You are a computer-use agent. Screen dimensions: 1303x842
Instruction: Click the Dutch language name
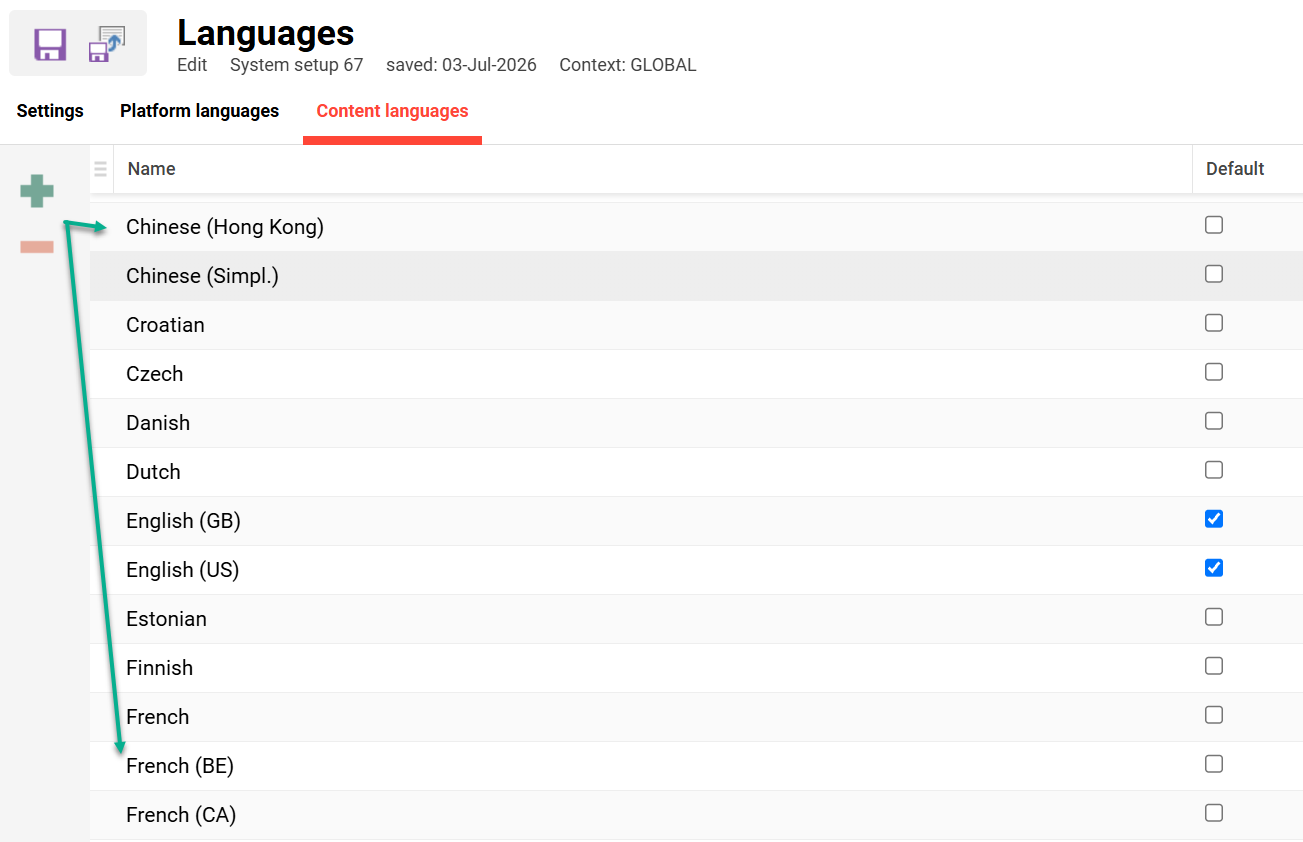click(x=153, y=472)
